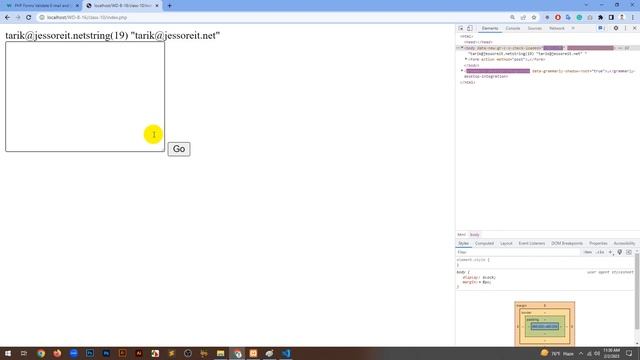Close the PHP Forms browser tab

[77, 6]
